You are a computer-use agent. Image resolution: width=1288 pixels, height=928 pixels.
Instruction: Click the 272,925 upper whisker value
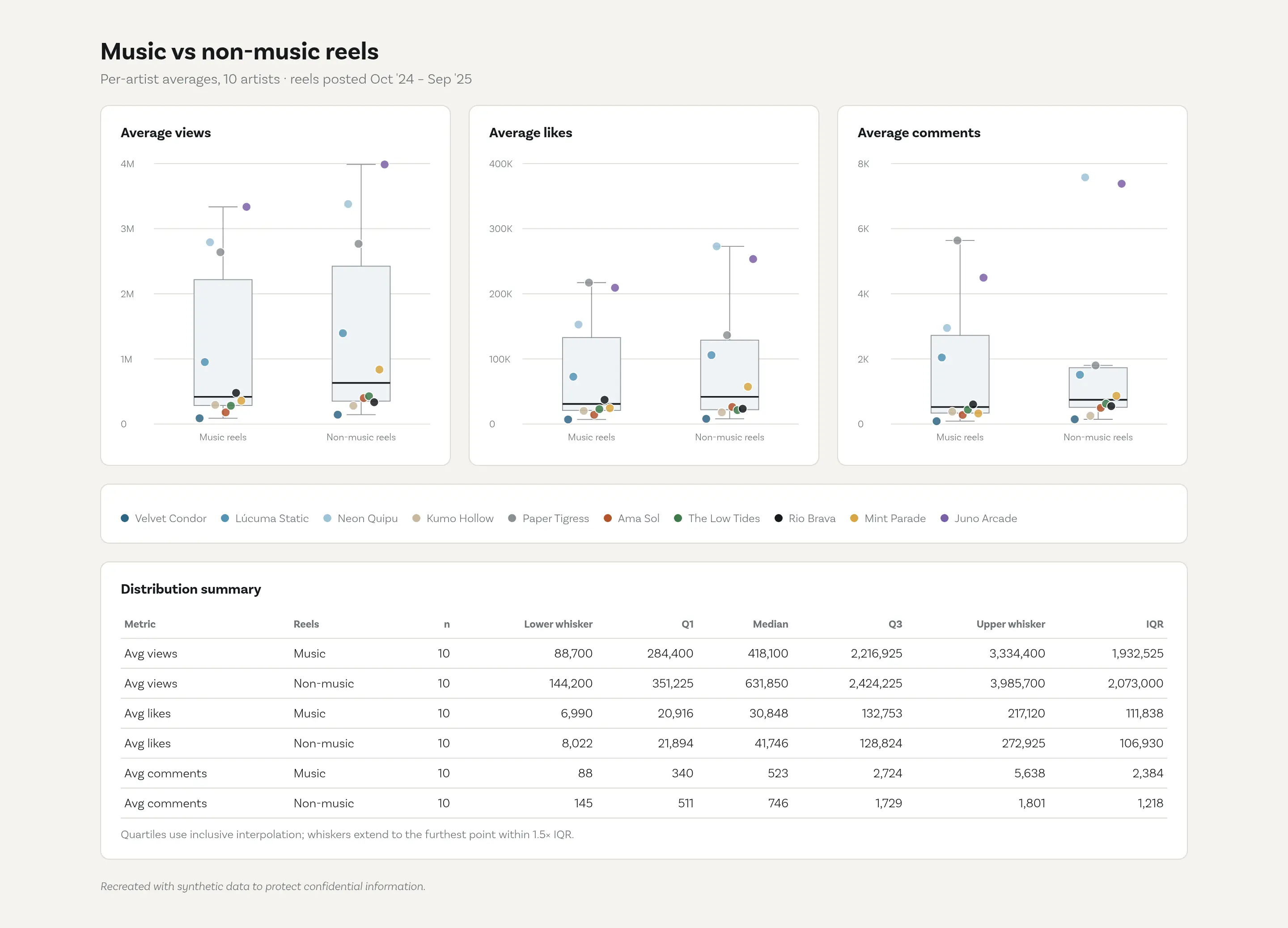[1023, 743]
